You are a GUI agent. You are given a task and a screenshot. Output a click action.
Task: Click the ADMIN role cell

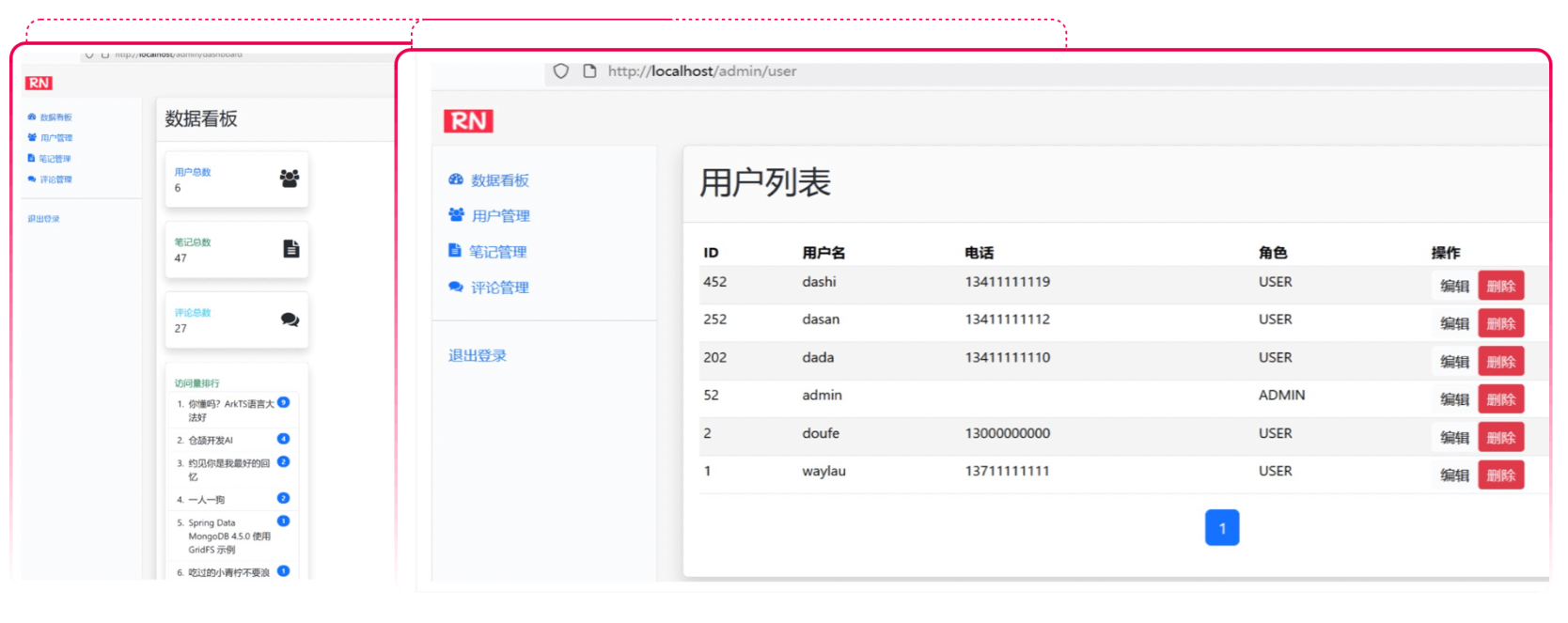(x=1281, y=395)
